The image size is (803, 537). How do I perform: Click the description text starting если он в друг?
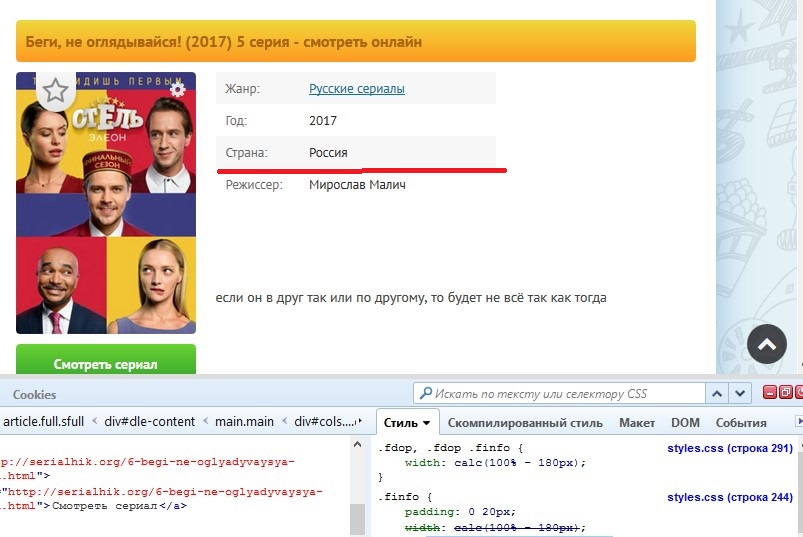[411, 297]
